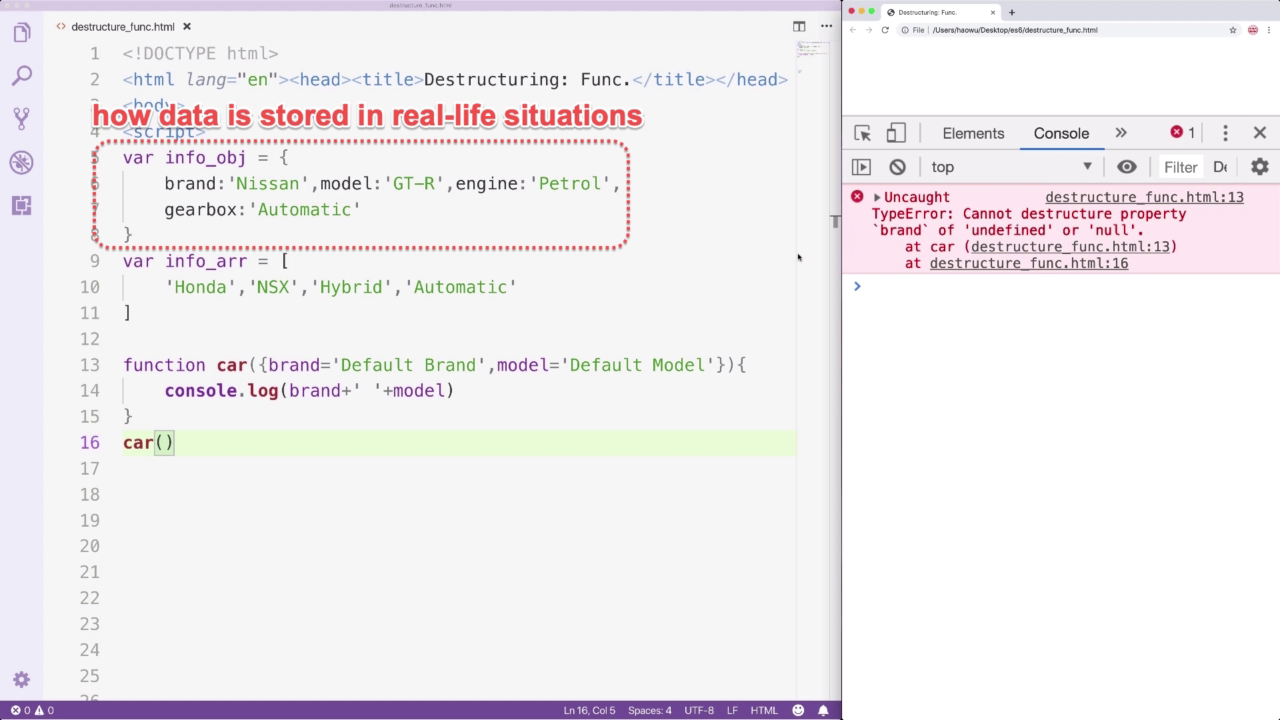This screenshot has height=720, width=1280.
Task: Click LF end-of-line selector
Action: 732,711
